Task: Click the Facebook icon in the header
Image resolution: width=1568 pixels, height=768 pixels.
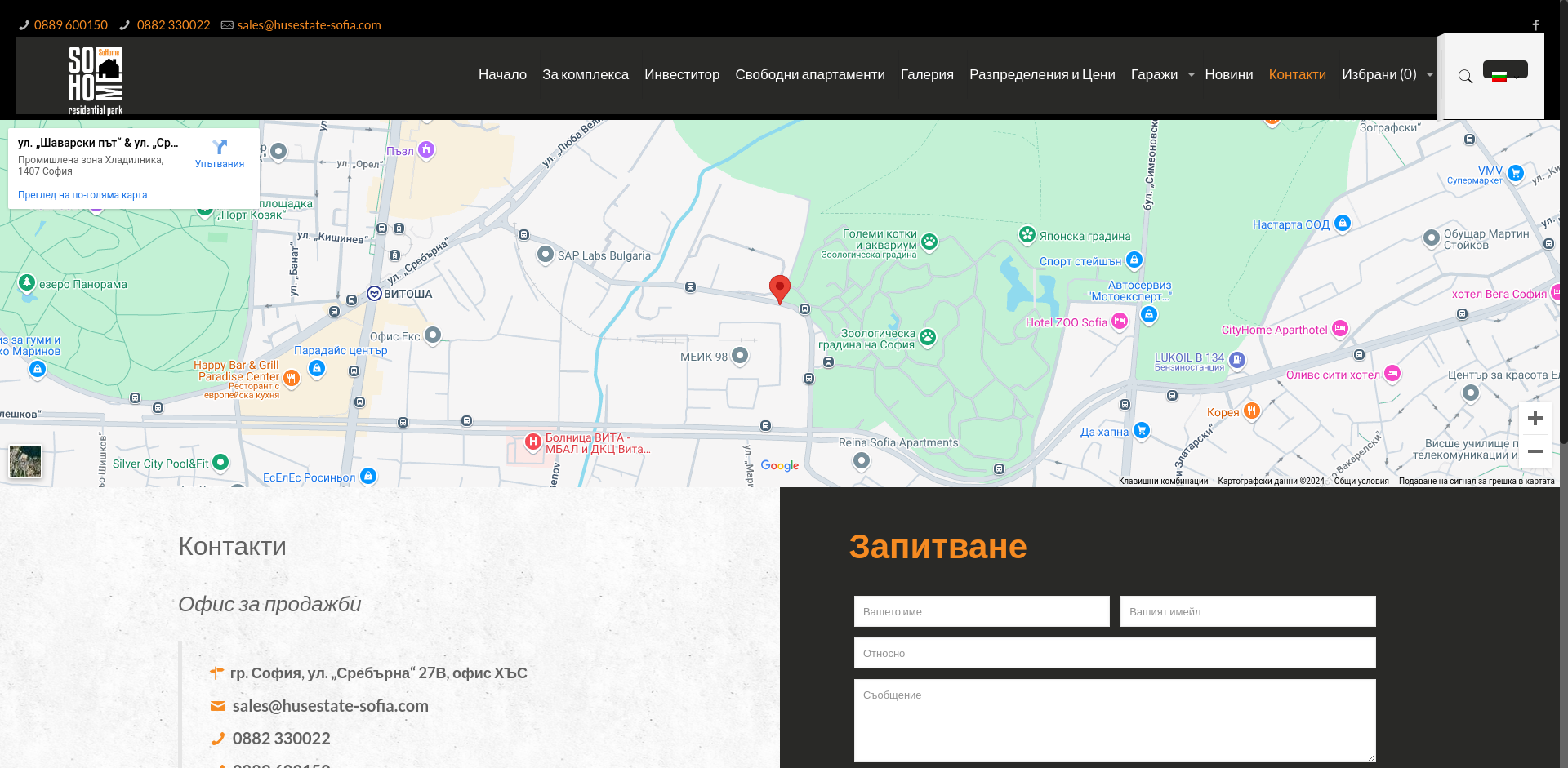Action: (x=1535, y=24)
